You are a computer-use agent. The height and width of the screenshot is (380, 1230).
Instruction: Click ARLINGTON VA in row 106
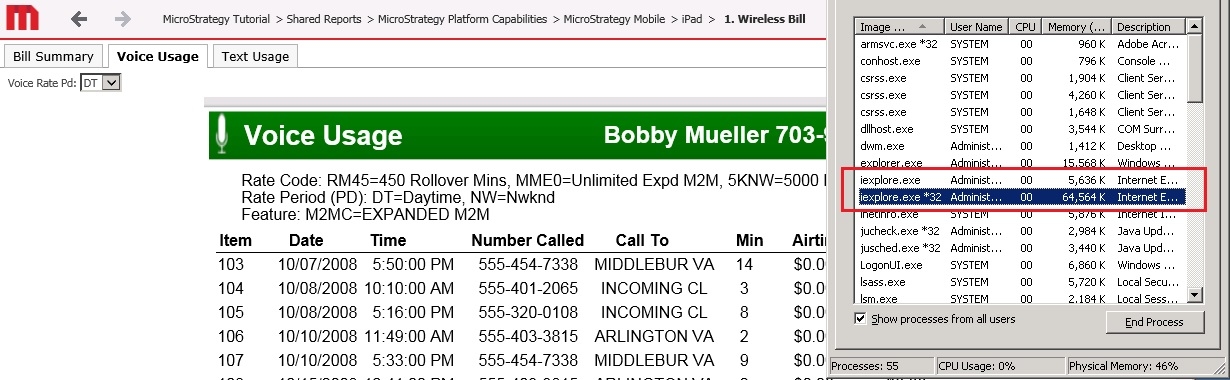(x=654, y=336)
